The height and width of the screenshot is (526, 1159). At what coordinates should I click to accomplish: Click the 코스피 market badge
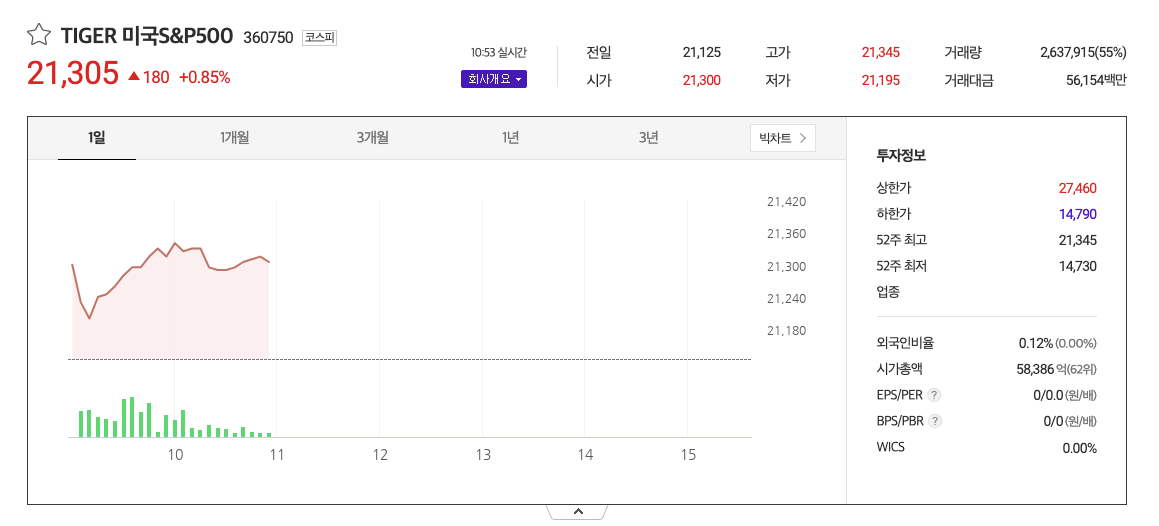tap(319, 37)
